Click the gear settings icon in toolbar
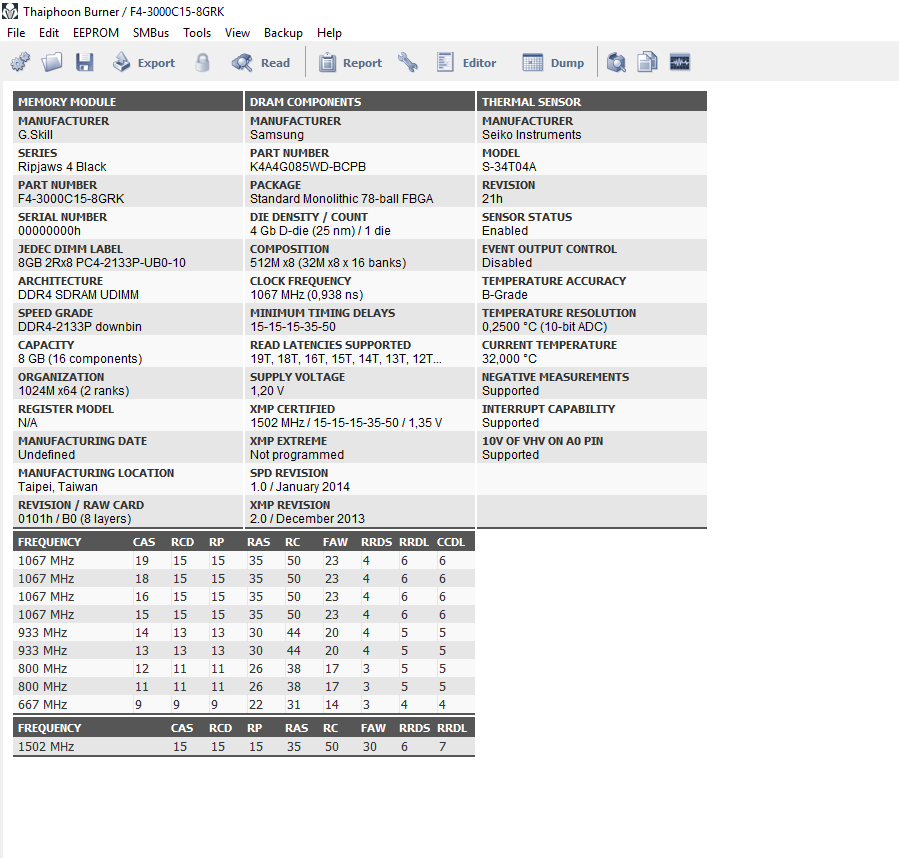The height and width of the screenshot is (858, 899). pyautogui.click(x=21, y=62)
